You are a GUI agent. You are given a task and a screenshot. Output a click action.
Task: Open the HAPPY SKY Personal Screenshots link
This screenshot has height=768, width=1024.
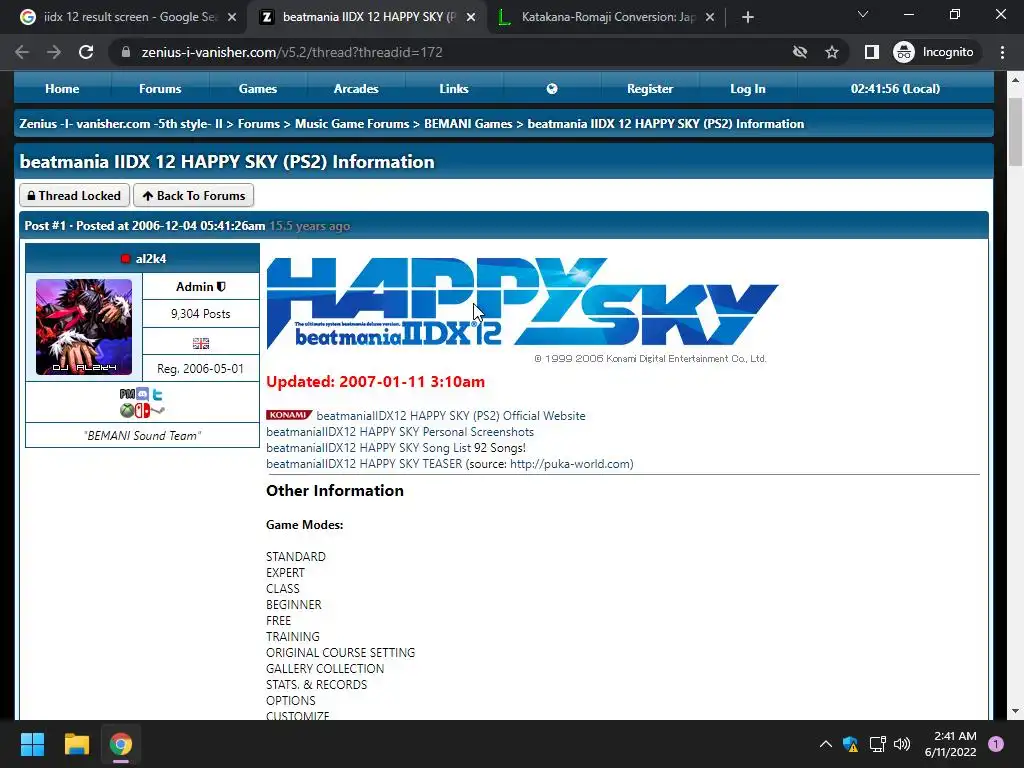(x=400, y=432)
